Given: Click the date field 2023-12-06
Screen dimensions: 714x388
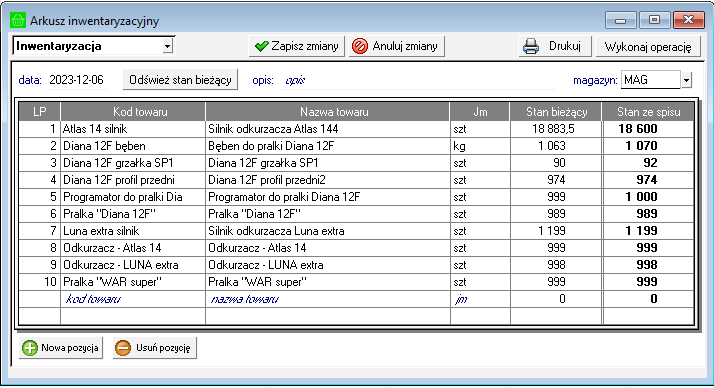Looking at the screenshot, I should (76, 80).
